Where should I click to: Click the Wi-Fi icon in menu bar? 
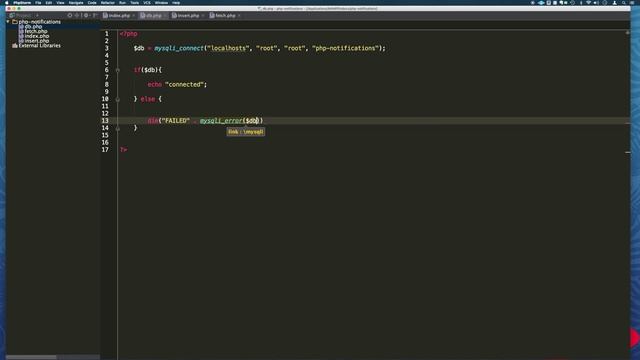coord(588,2)
